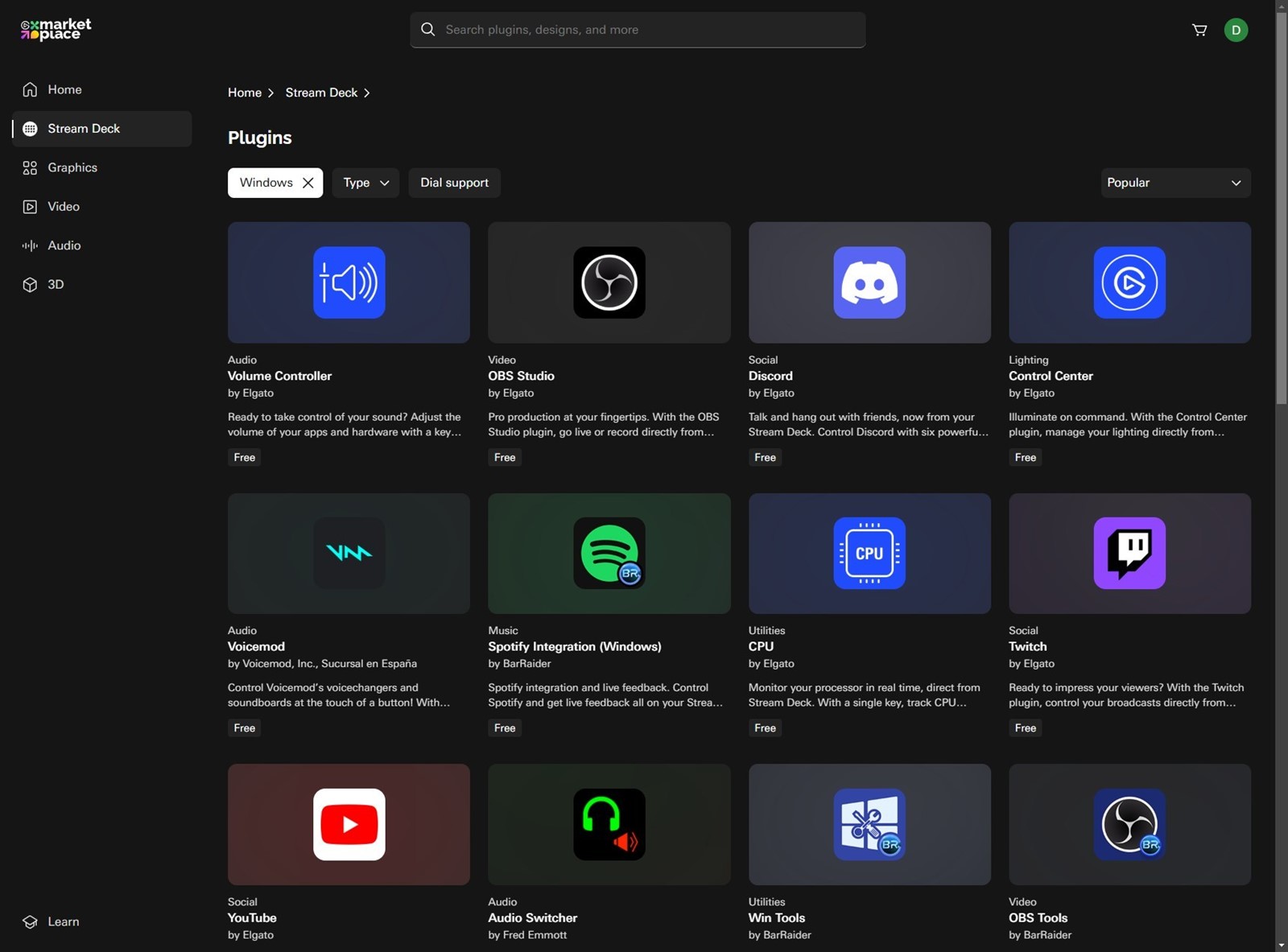Open the Audio Switcher title link
This screenshot has width=1288, height=952.
[533, 917]
